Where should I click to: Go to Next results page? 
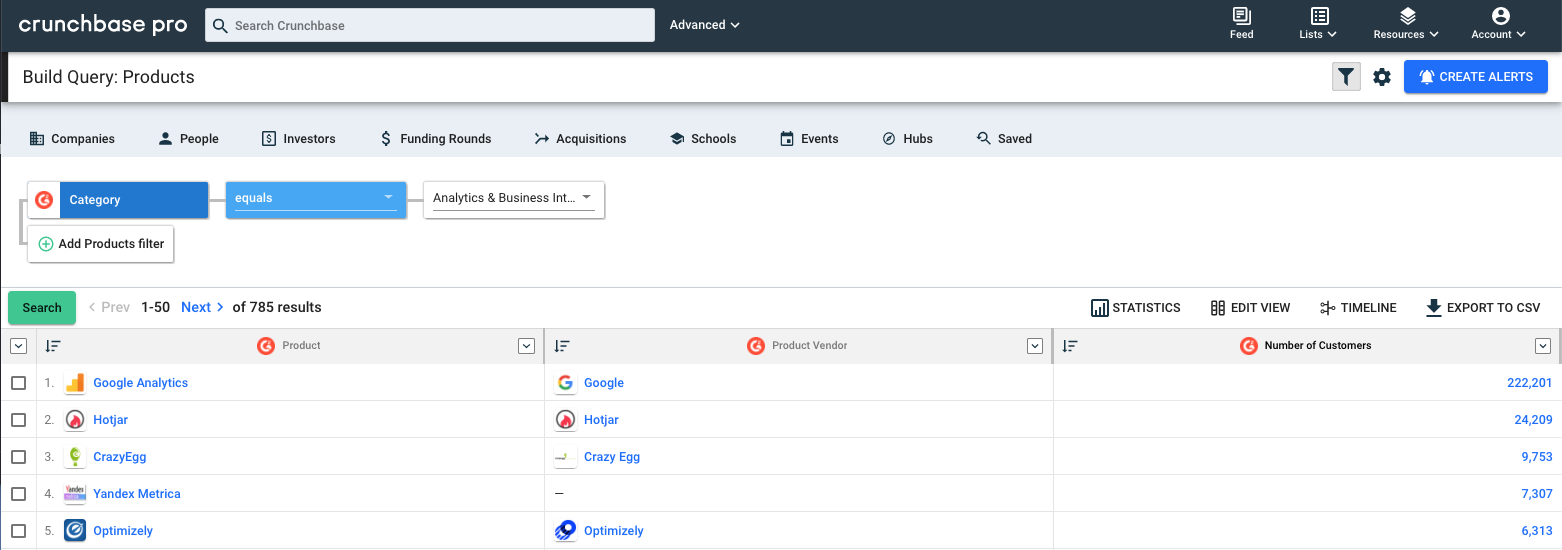(x=202, y=308)
